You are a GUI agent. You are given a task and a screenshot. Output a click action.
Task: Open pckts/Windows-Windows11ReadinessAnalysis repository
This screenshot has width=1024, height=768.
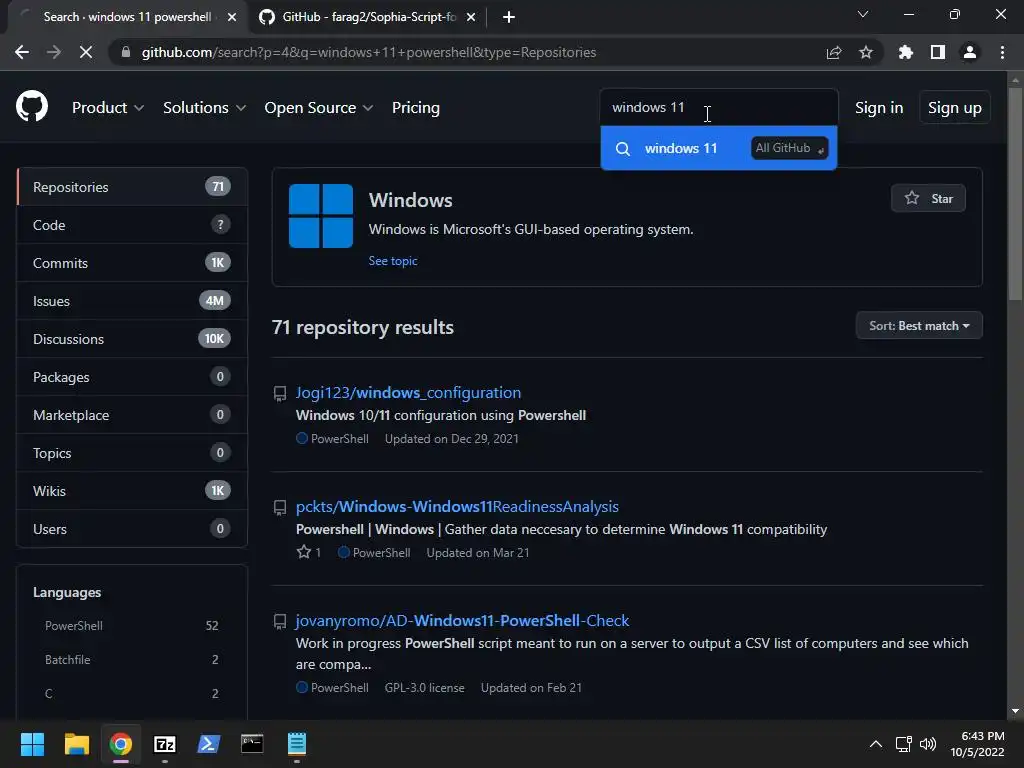457,507
